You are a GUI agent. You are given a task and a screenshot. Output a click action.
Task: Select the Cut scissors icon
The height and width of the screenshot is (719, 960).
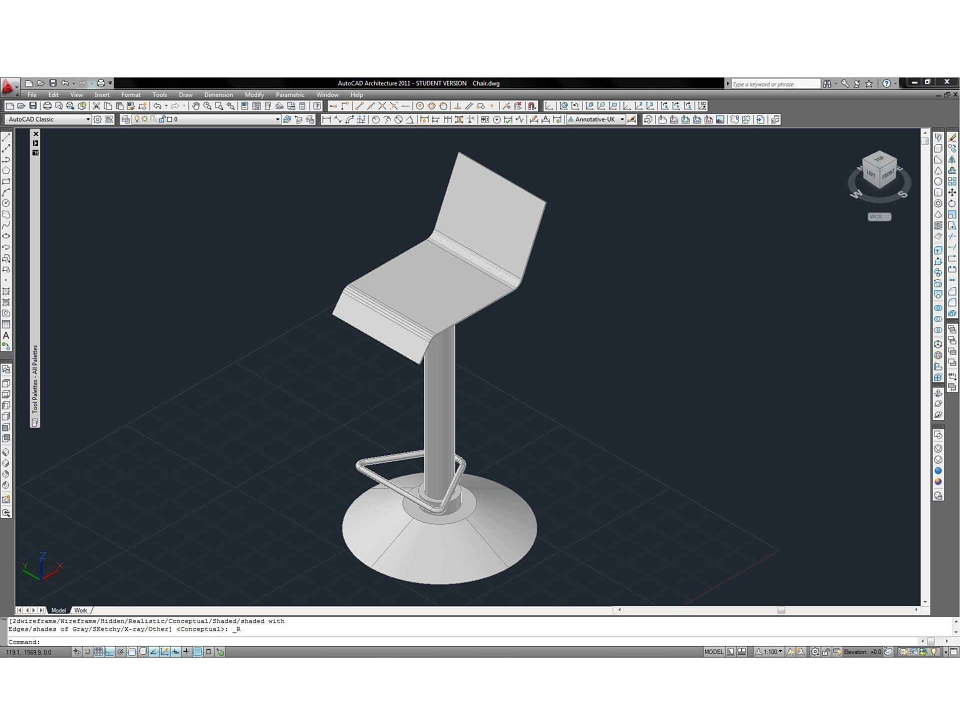[96, 106]
